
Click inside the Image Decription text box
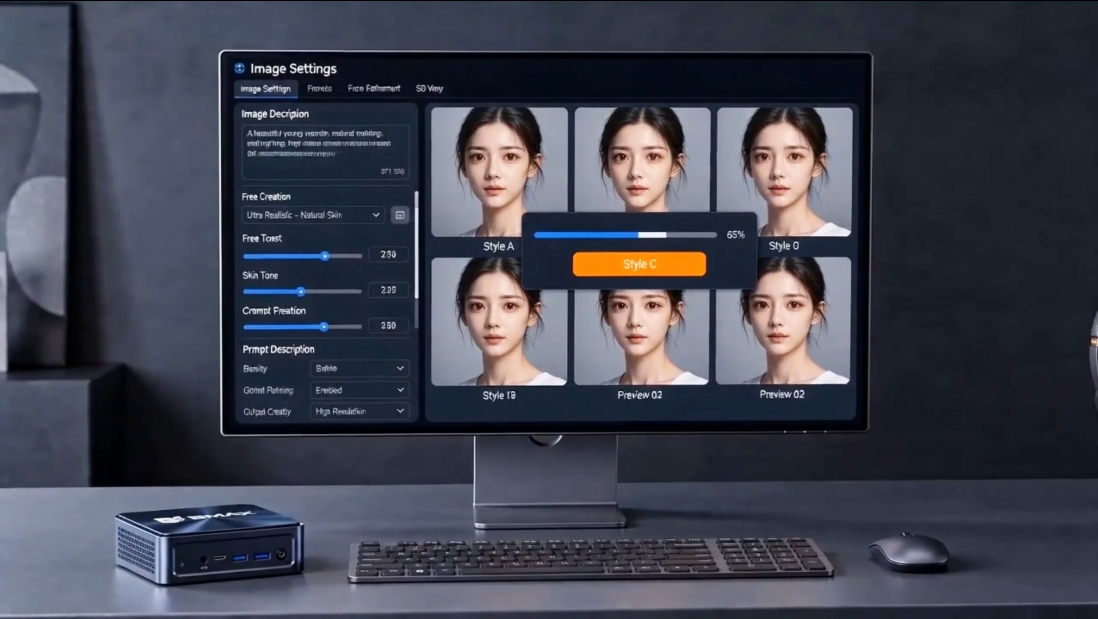(326, 152)
